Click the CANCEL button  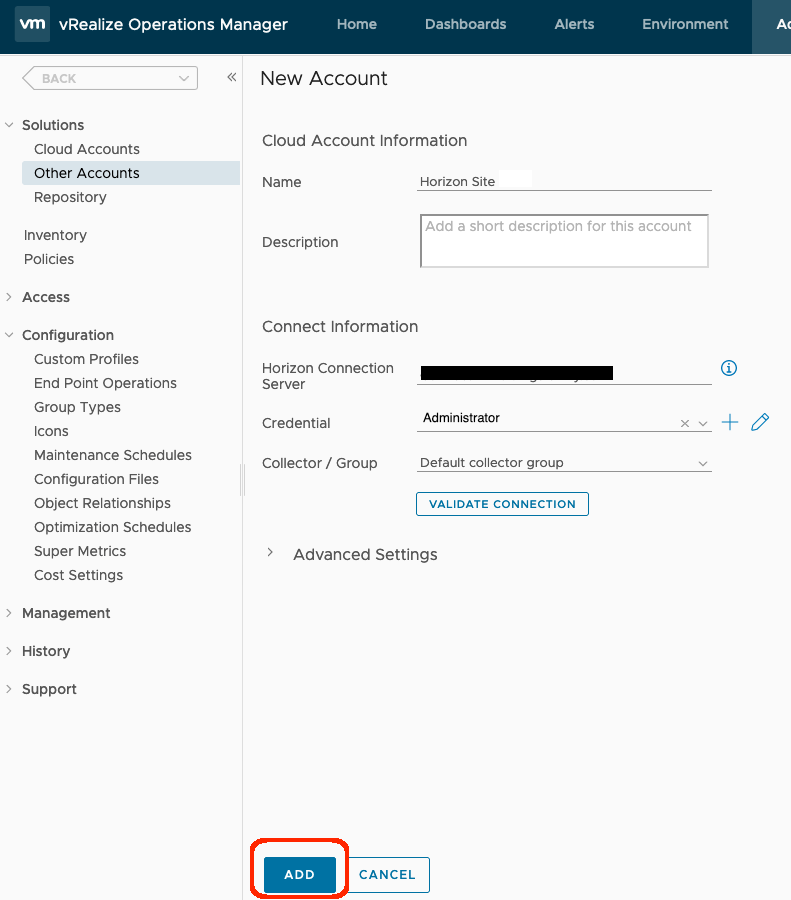pos(387,874)
